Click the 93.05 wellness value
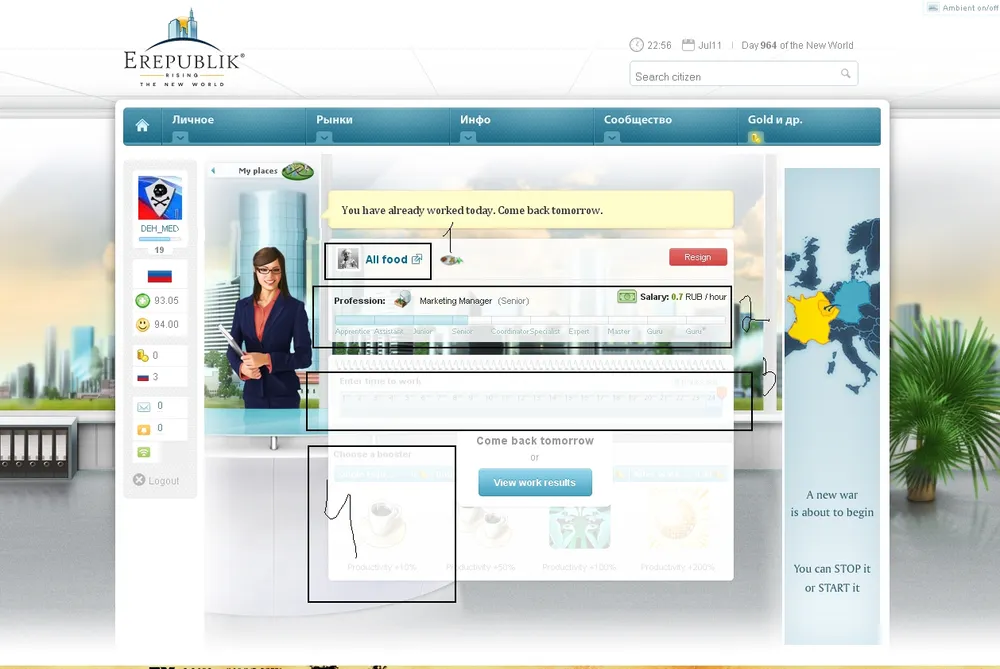Viewport: 1000px width, 669px height. (x=166, y=300)
